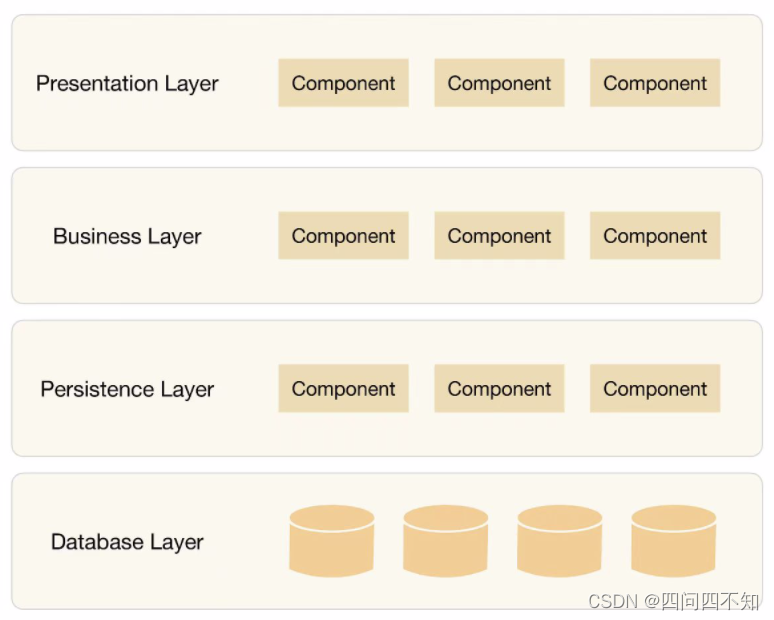The image size is (774, 620).
Task: Click middle Component in Presentation Layer
Action: 500,83
